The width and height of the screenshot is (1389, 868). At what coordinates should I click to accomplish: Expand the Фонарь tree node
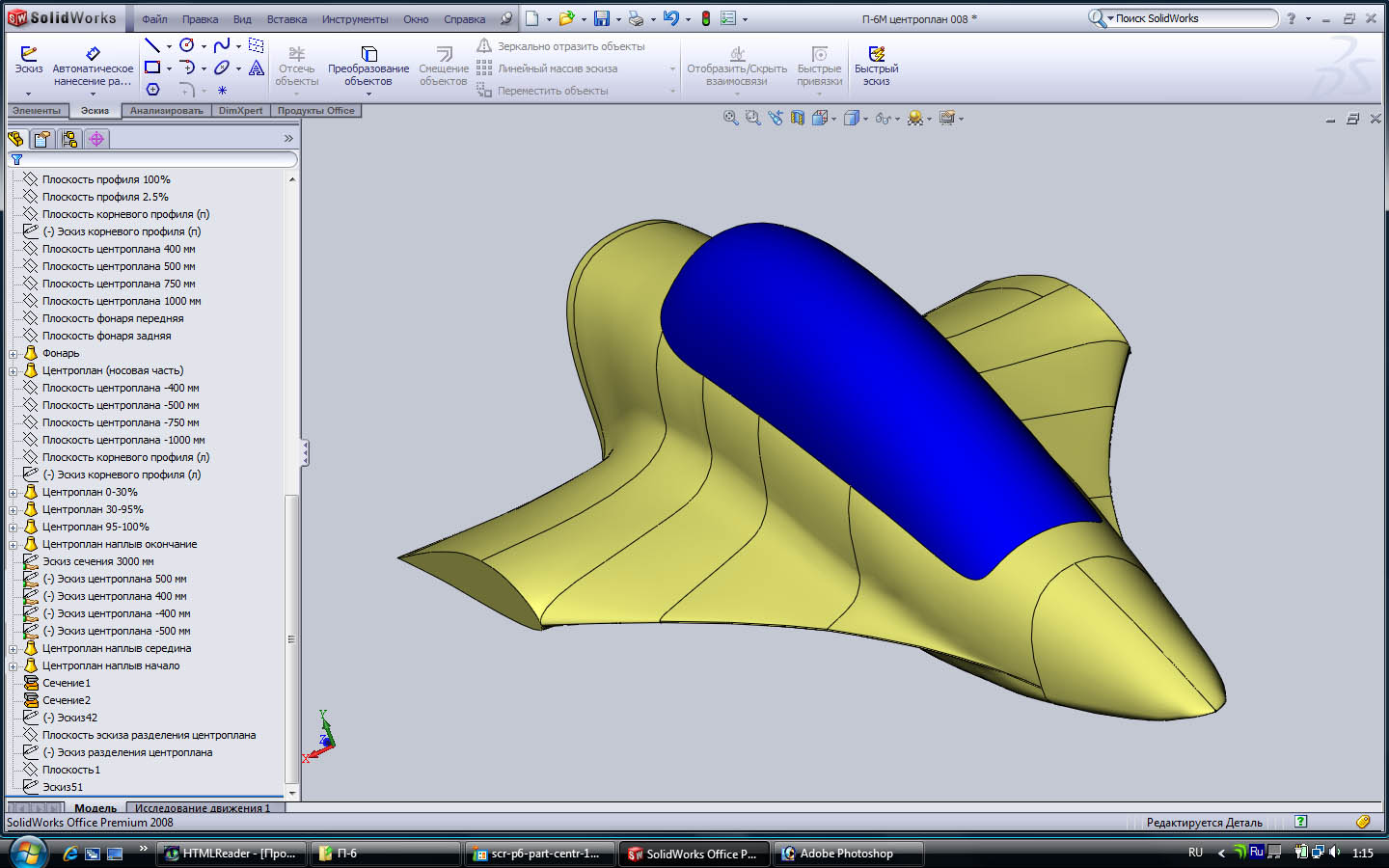(14, 354)
